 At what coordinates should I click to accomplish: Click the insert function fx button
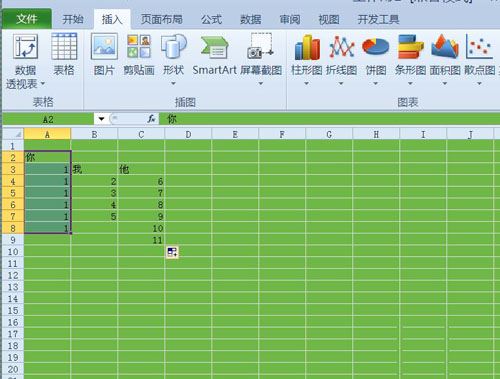tap(151, 119)
